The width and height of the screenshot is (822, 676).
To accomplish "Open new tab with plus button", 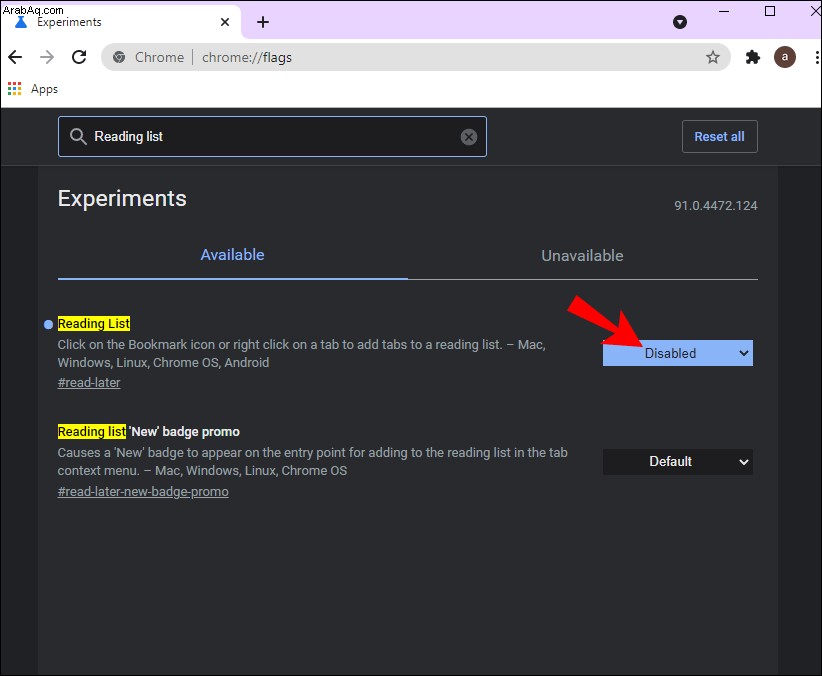I will tap(263, 22).
